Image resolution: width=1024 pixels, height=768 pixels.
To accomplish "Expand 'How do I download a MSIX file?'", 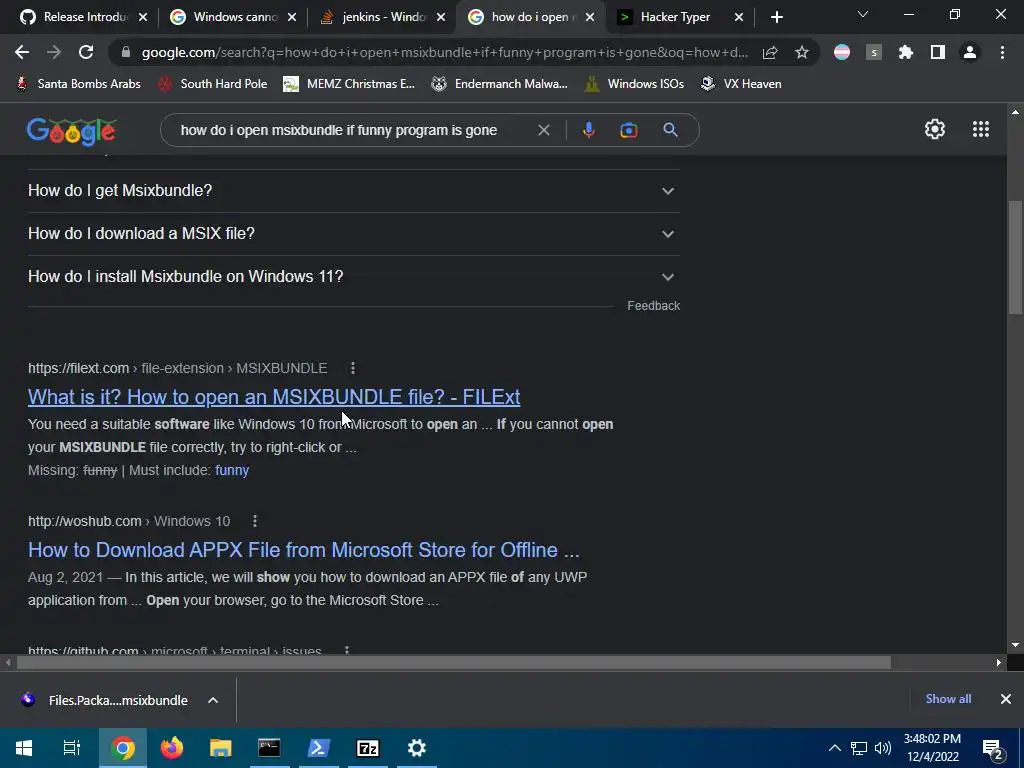I will coord(354,234).
